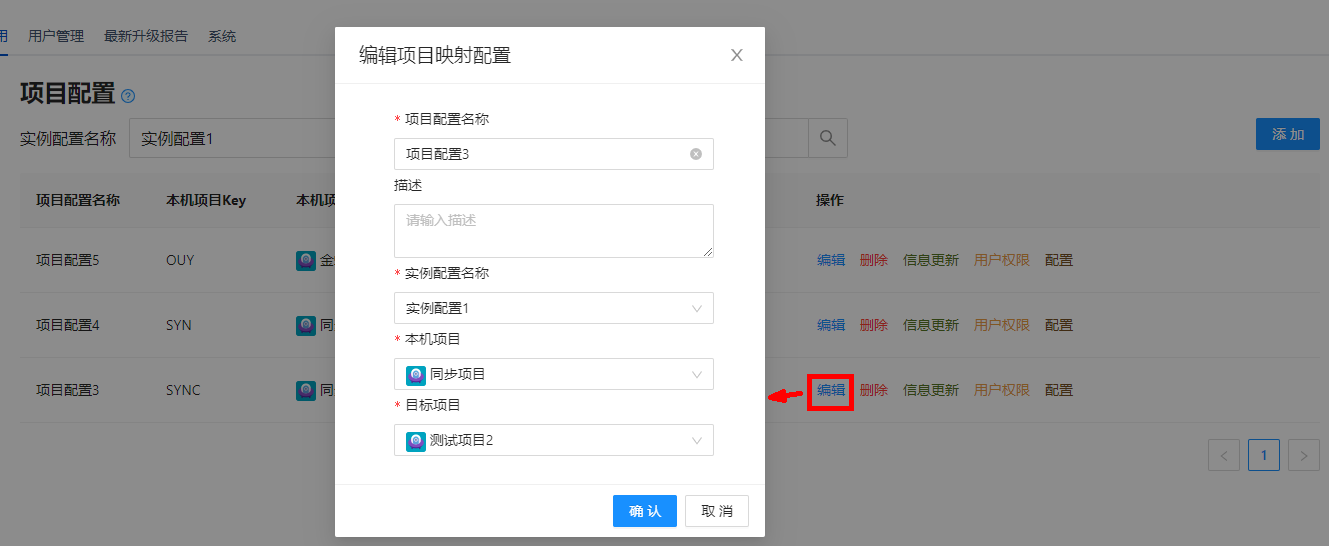This screenshot has height=546, width=1329.
Task: Go to previous page arrow
Action: pyautogui.click(x=1224, y=455)
